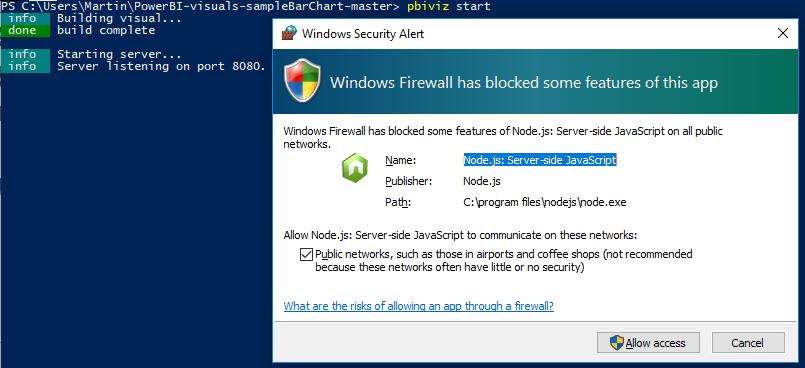Select the highlighted Node.js name field
The image size is (805, 368).
[540, 160]
